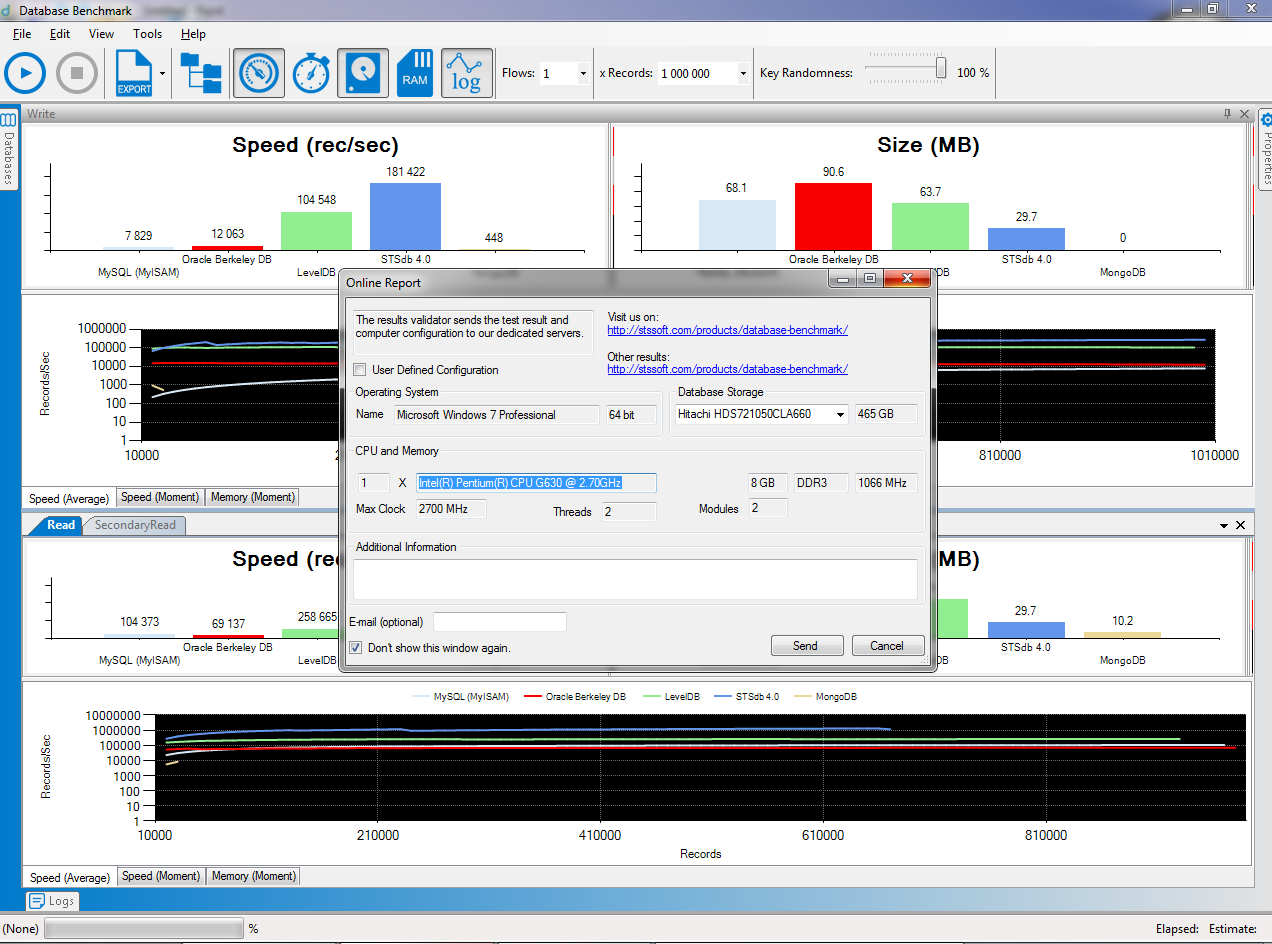Enable User Defined Configuration checkbox
The width and height of the screenshot is (1272, 944).
(360, 370)
